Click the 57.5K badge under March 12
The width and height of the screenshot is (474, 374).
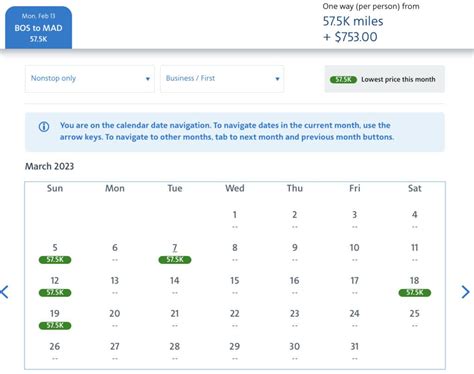pyautogui.click(x=55, y=293)
